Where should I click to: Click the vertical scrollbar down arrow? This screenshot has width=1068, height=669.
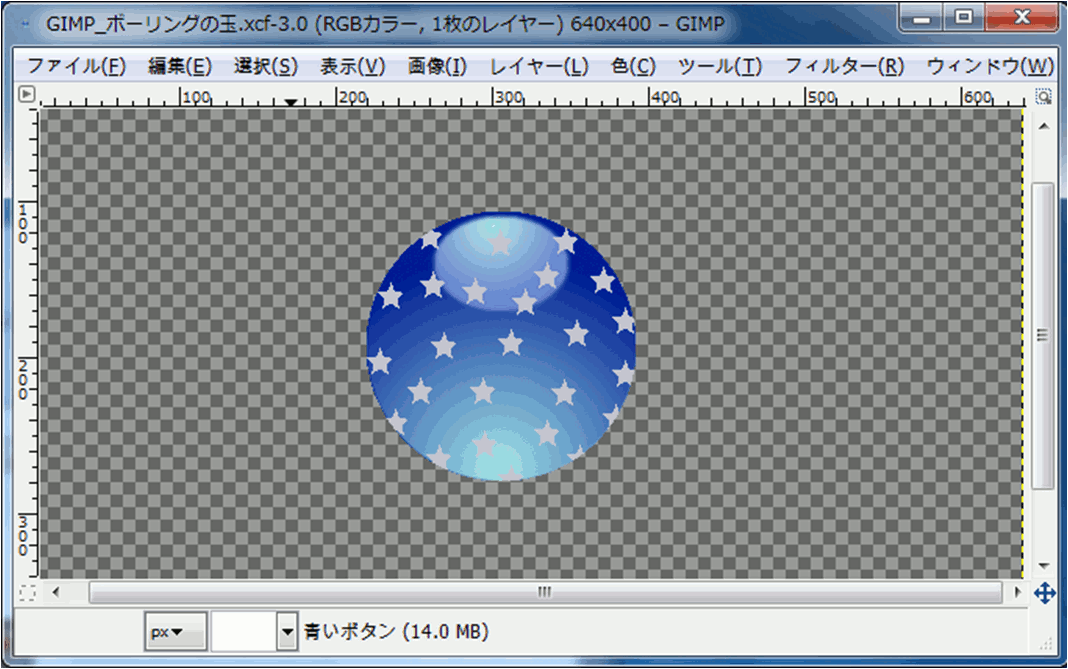coord(1043,565)
